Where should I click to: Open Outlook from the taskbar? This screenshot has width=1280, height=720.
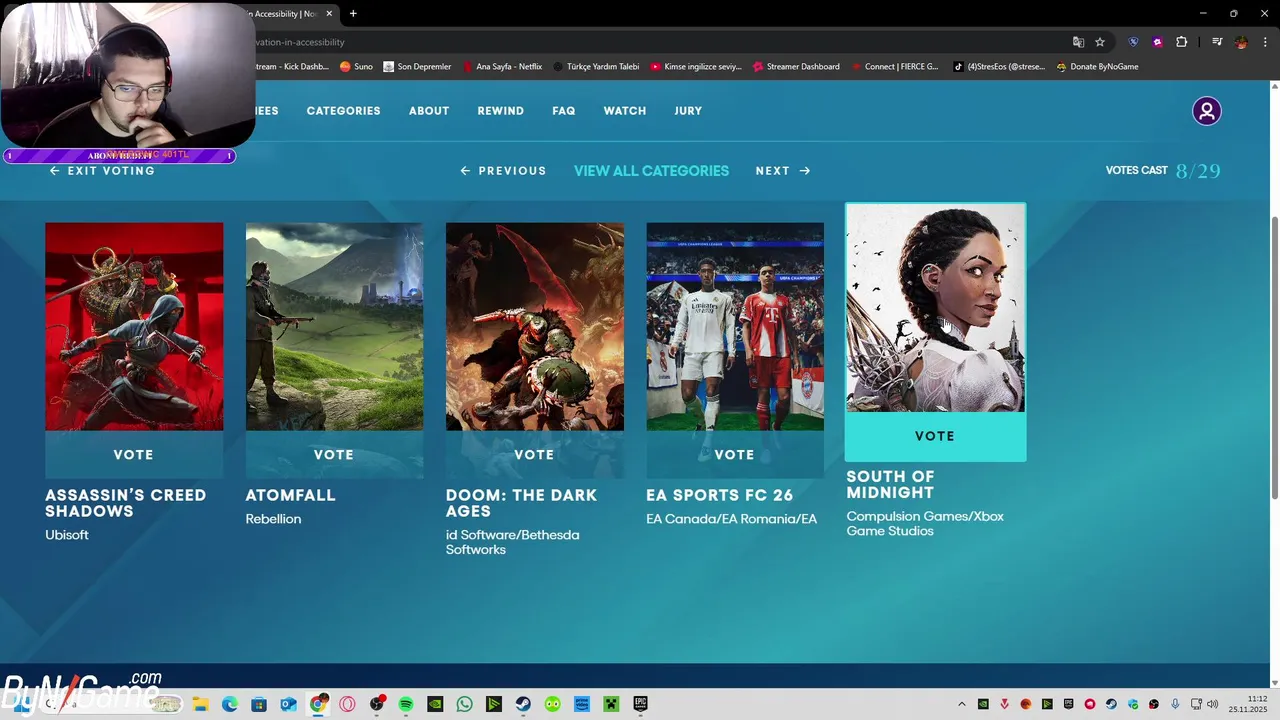[288, 704]
